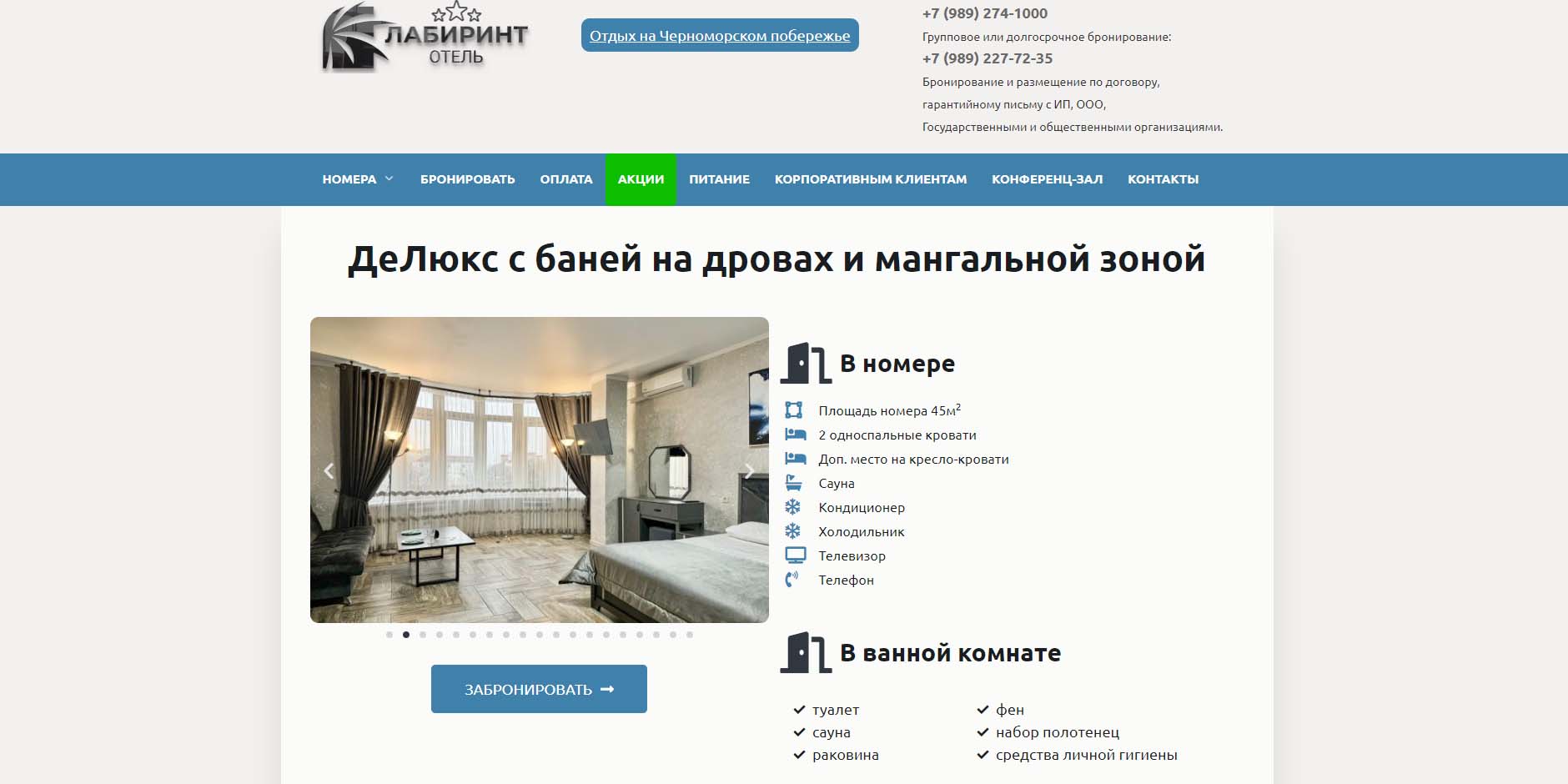Click the television monitor icon
This screenshot has height=784, width=1568.
point(795,555)
